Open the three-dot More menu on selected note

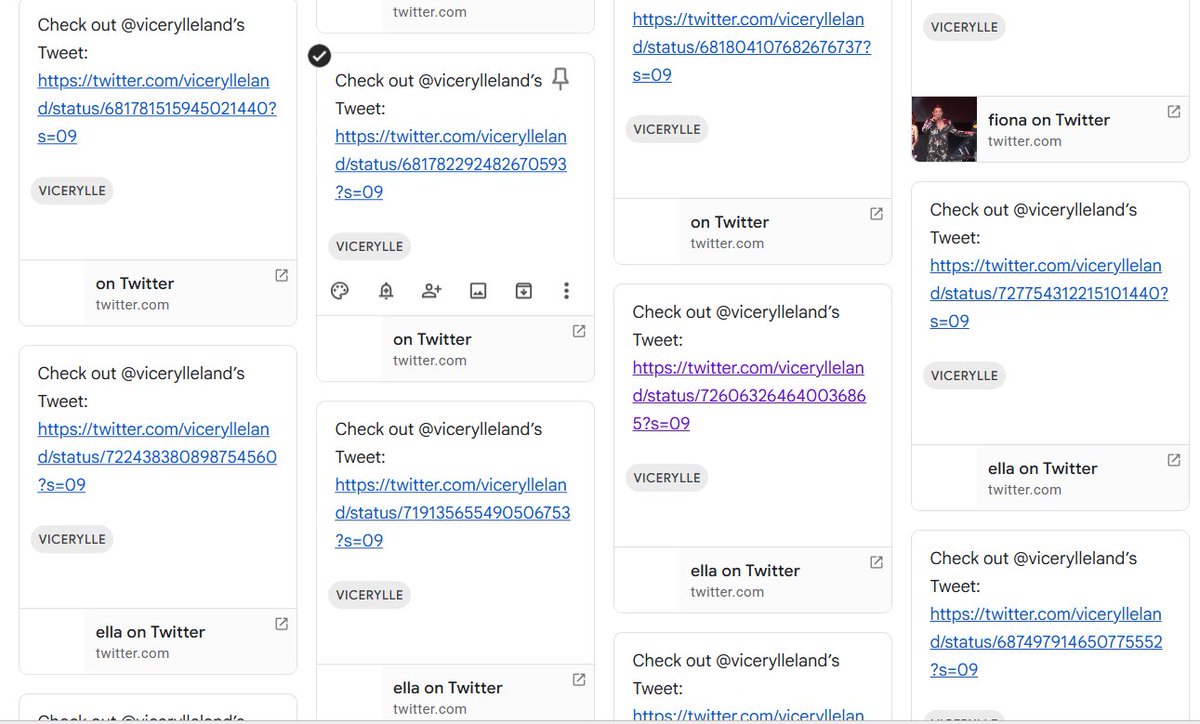coord(567,291)
